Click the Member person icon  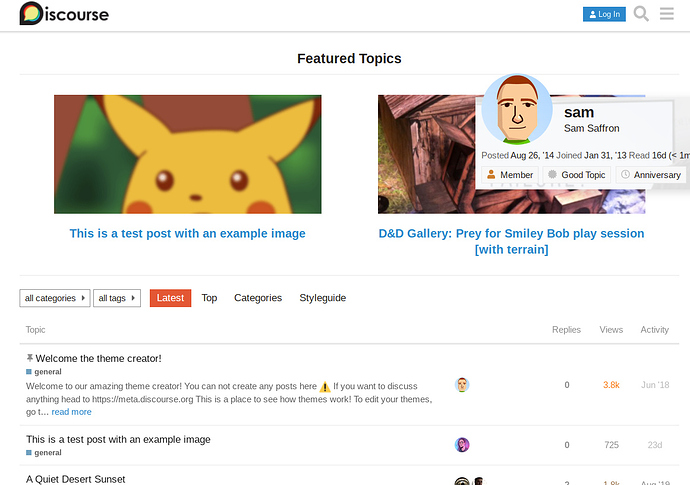[491, 174]
